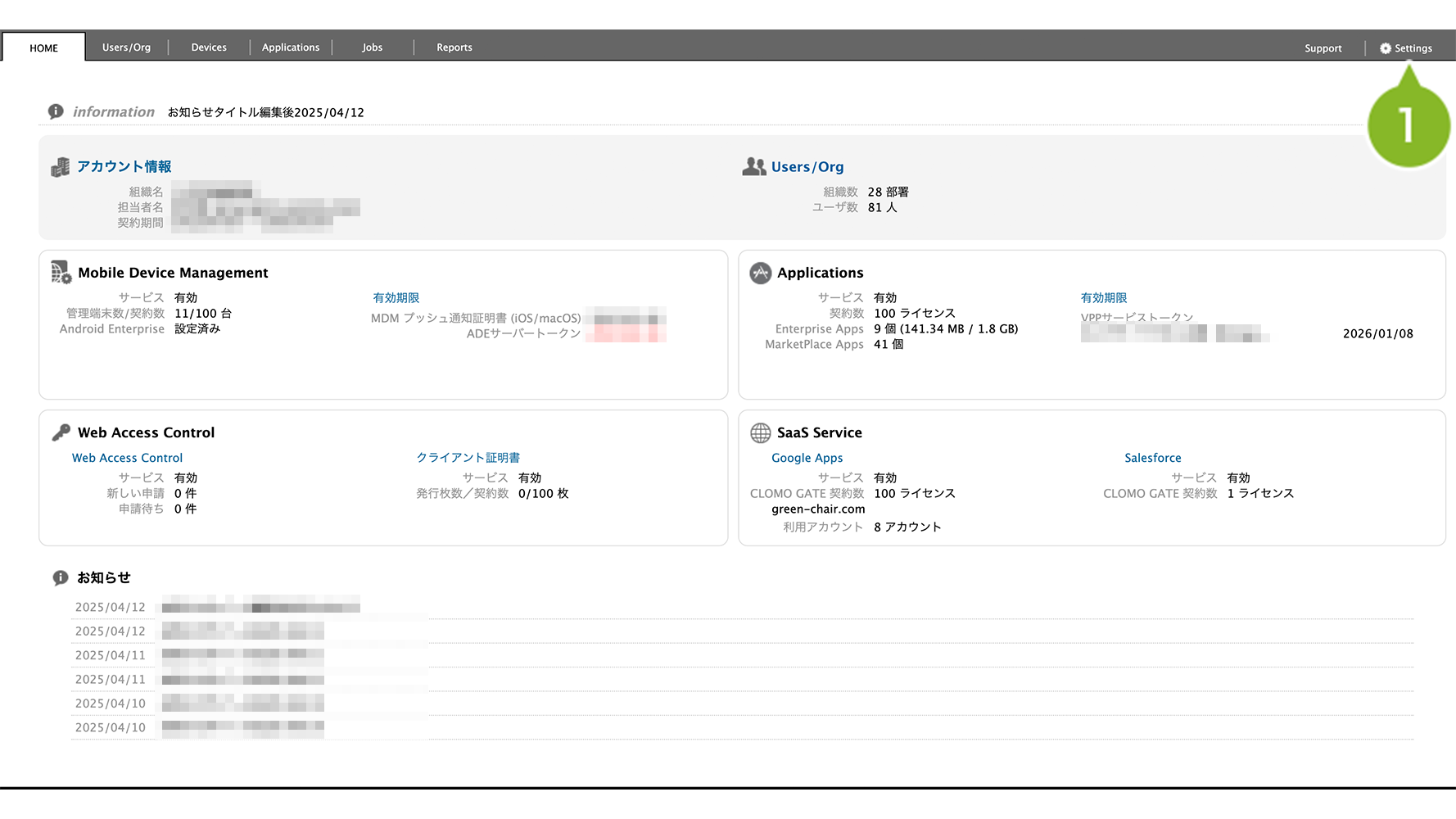Click the '8 アカウント' value
1456x819 pixels.
pos(907,527)
